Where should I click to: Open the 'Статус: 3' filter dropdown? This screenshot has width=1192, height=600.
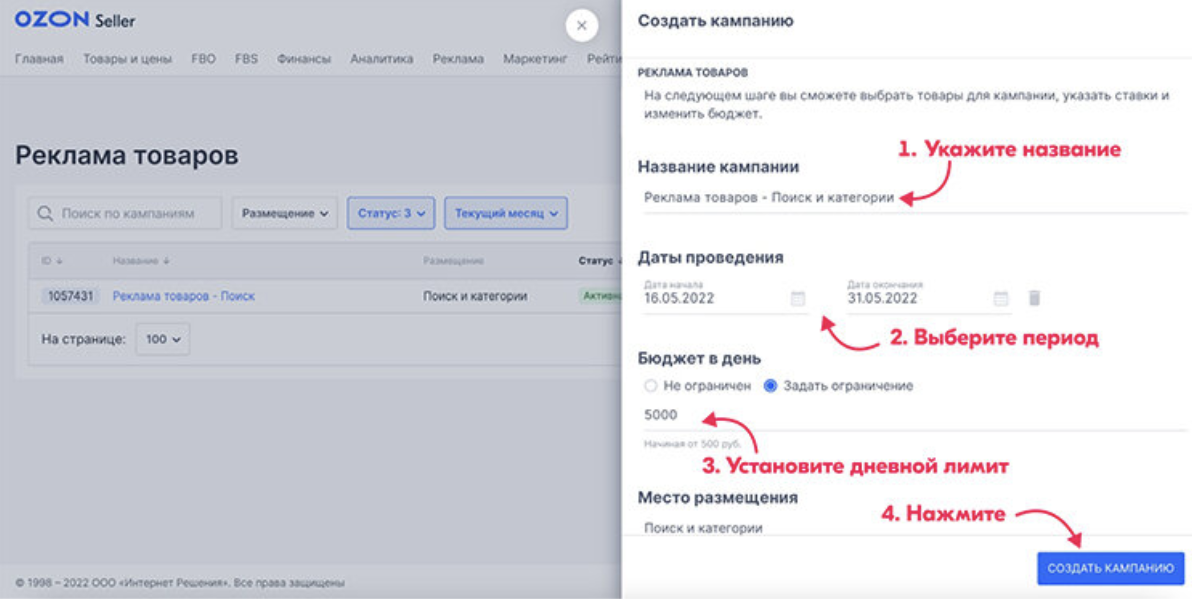[x=391, y=213]
